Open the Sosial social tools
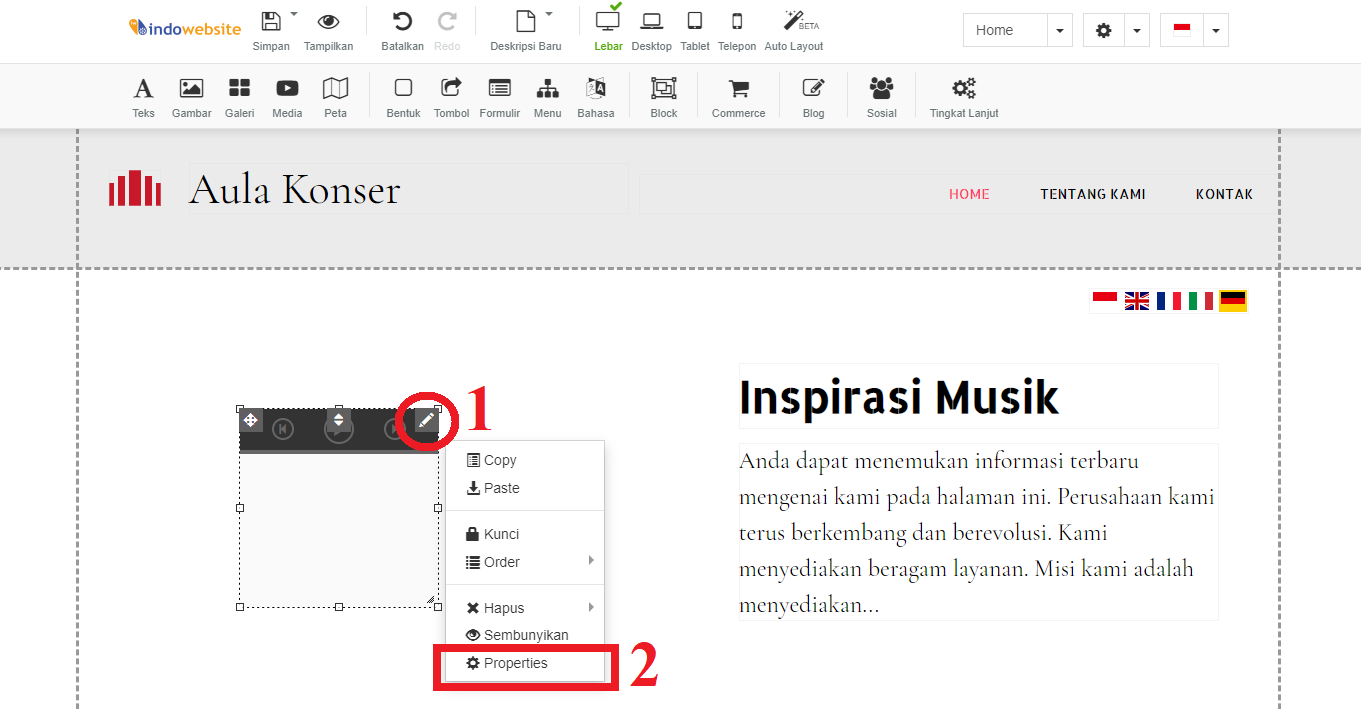This screenshot has width=1361, height=709. 881,96
